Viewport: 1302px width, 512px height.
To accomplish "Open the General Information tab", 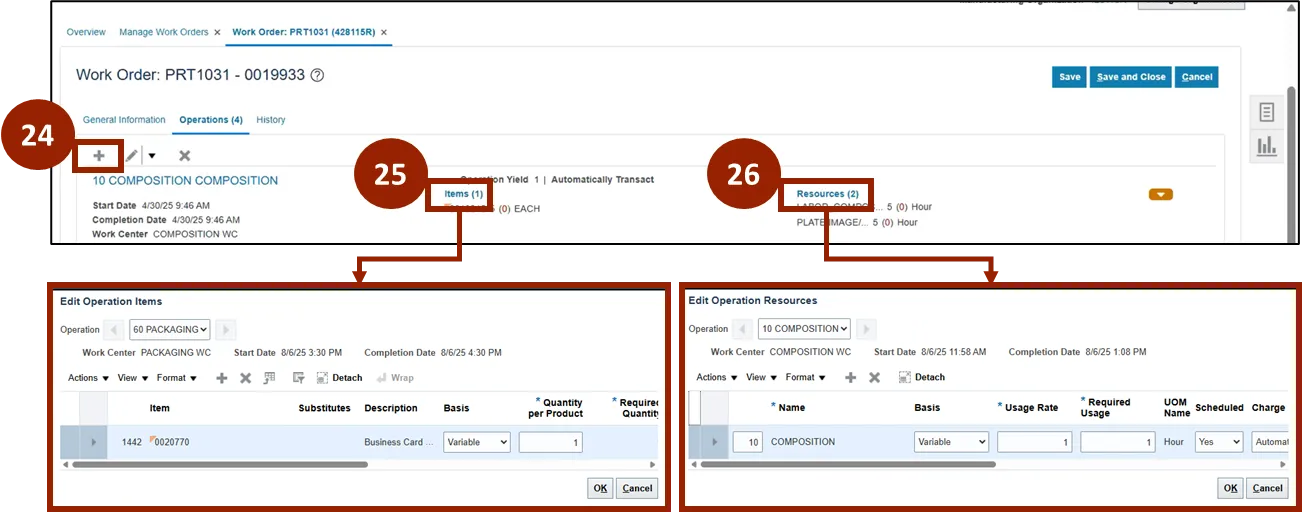I will (x=124, y=120).
